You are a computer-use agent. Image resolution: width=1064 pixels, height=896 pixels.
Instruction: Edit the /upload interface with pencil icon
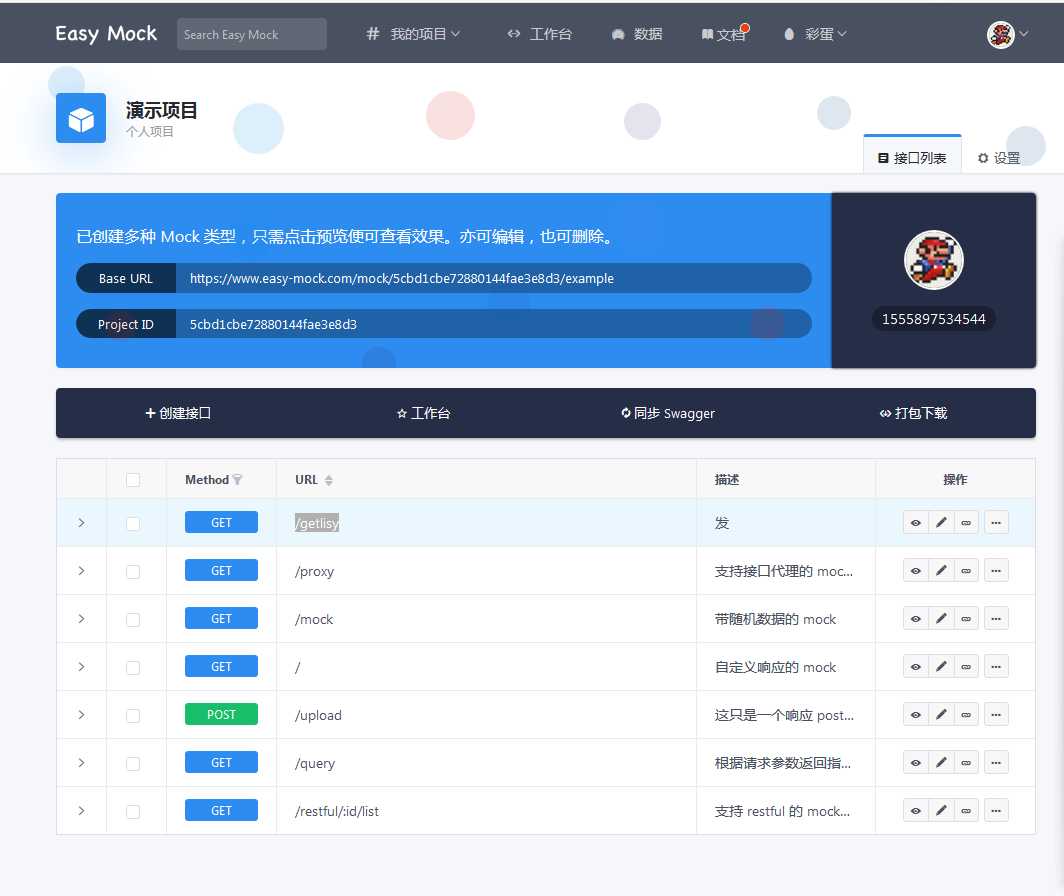940,715
